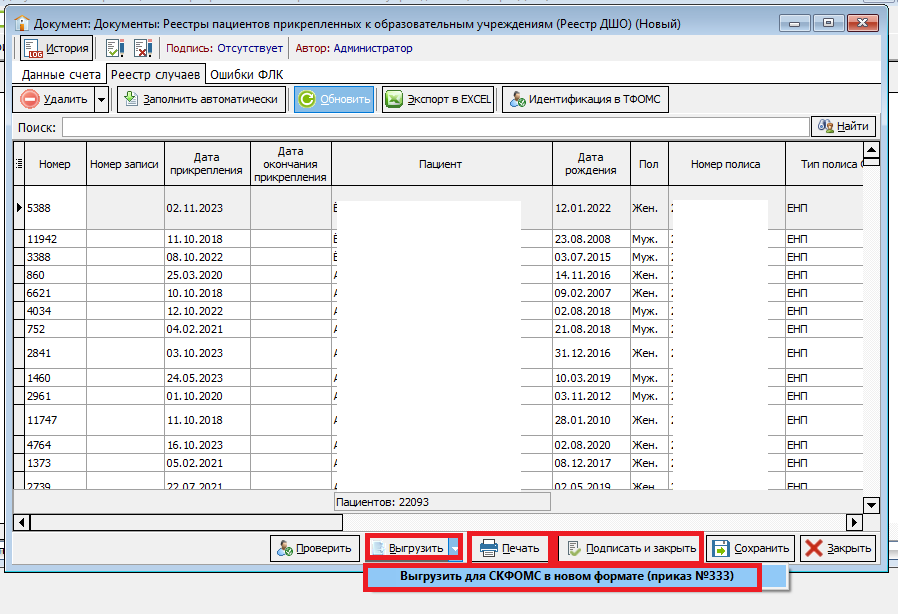The height and width of the screenshot is (614, 898).
Task: Sort by Номер column header
Action: pyautogui.click(x=55, y=164)
